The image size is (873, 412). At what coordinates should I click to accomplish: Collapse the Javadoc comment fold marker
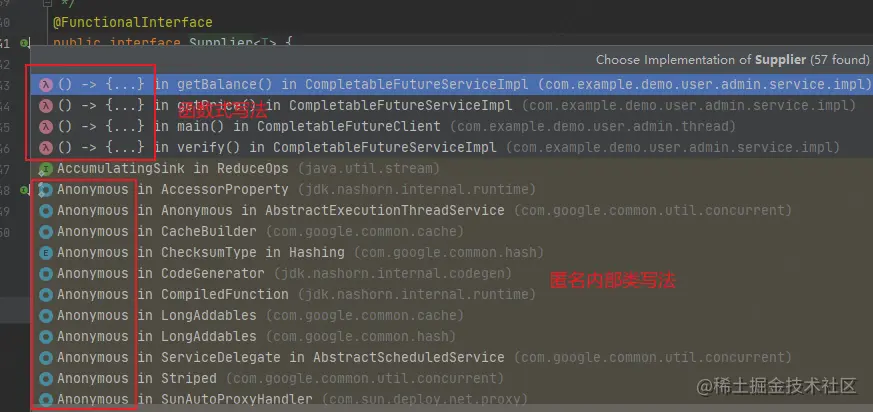tap(48, 2)
